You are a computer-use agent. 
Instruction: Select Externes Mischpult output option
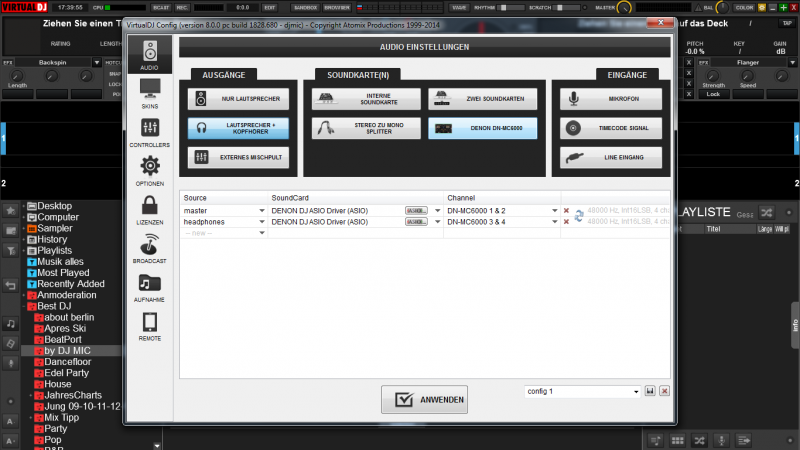click(238, 157)
